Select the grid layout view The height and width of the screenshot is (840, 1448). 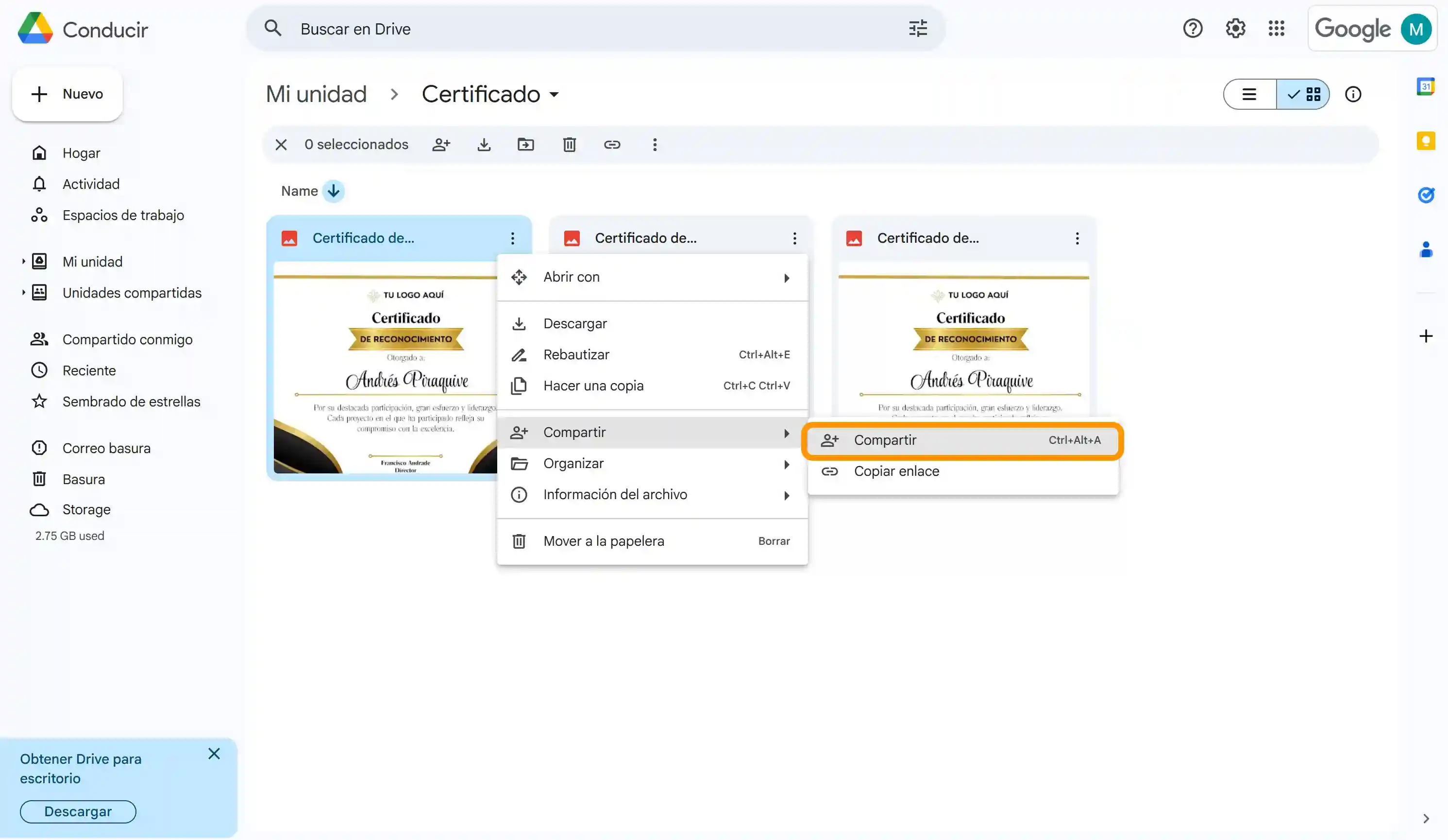pyautogui.click(x=1303, y=94)
